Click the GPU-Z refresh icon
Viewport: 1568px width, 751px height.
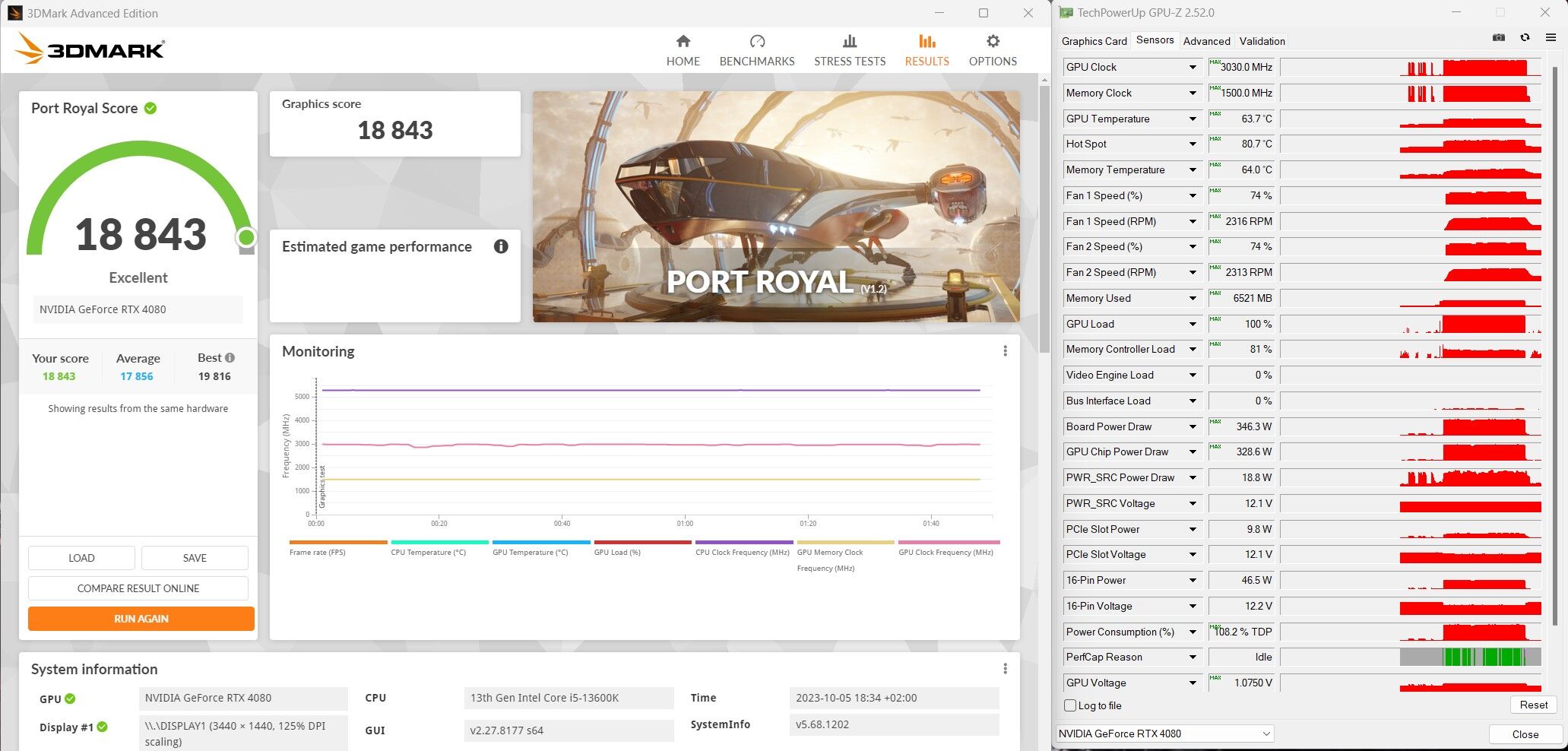pos(1525,38)
